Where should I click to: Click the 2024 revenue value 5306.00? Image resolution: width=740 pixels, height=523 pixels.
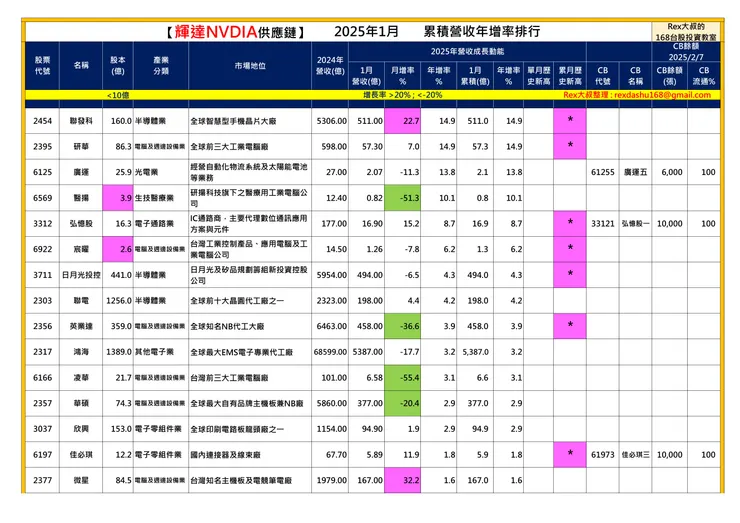332,121
